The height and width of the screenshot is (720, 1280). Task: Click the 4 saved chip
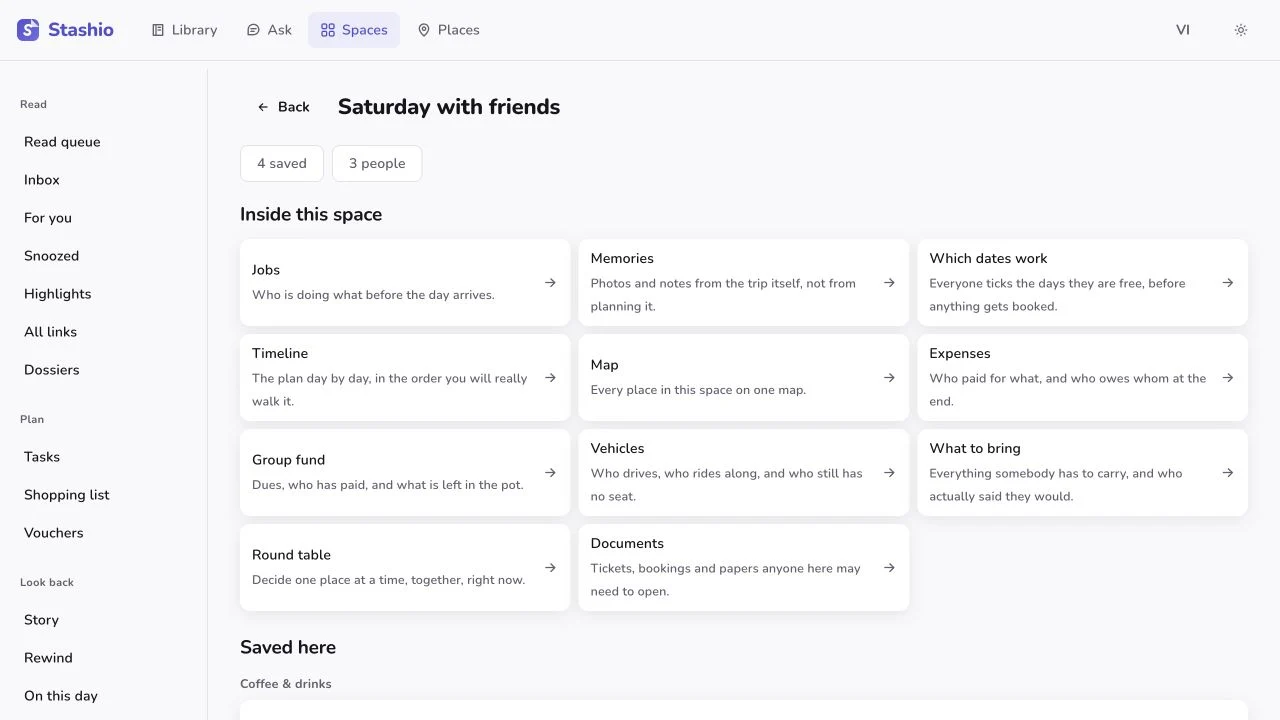[x=282, y=164]
